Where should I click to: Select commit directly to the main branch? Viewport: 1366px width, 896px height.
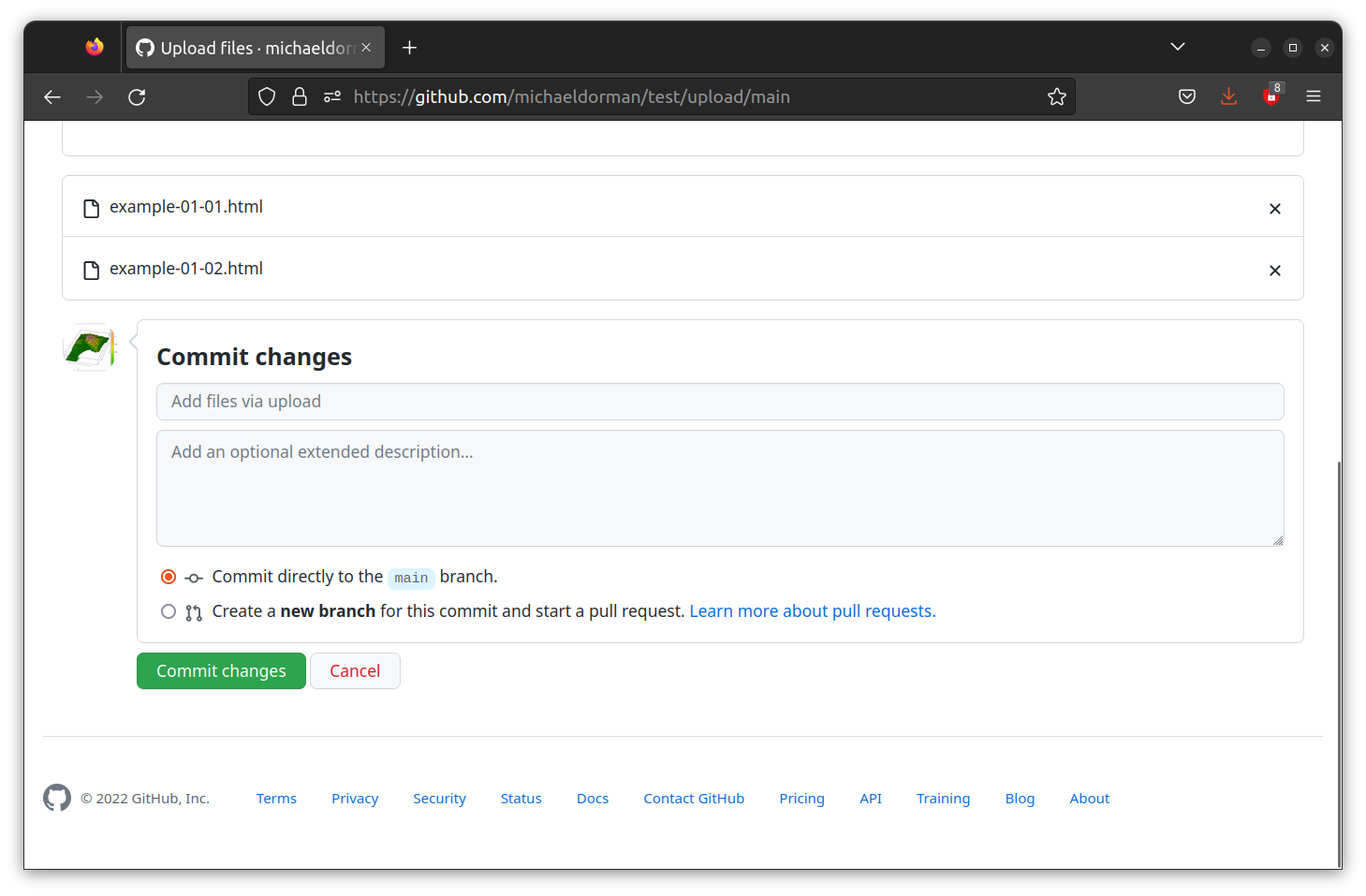169,577
